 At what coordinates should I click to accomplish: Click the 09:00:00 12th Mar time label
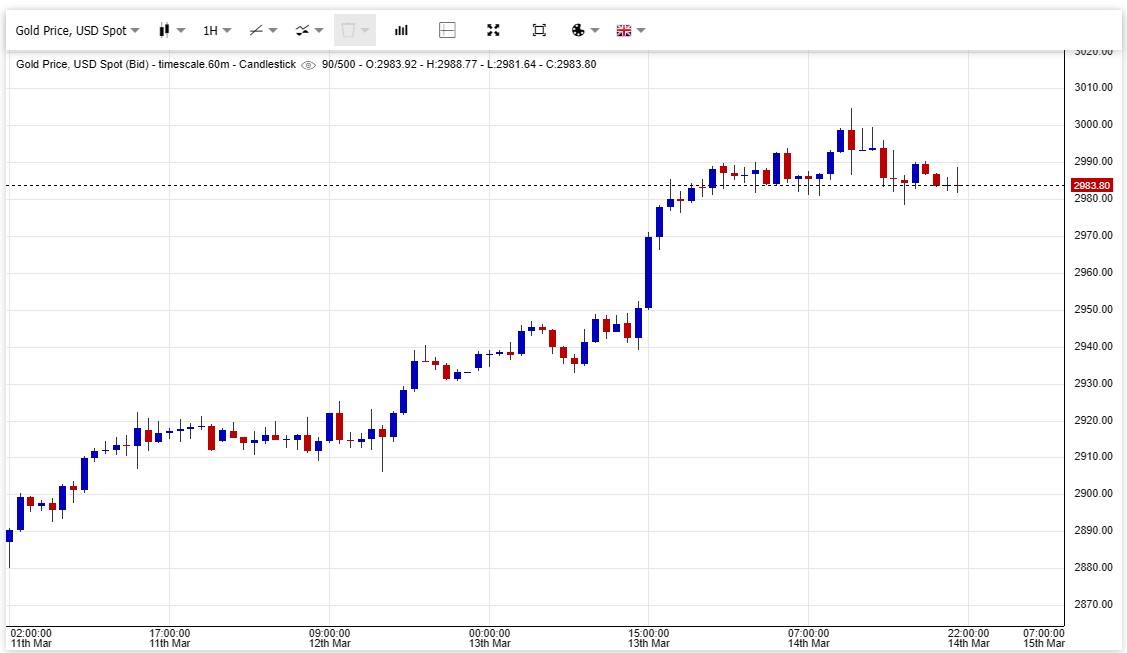tap(329, 638)
